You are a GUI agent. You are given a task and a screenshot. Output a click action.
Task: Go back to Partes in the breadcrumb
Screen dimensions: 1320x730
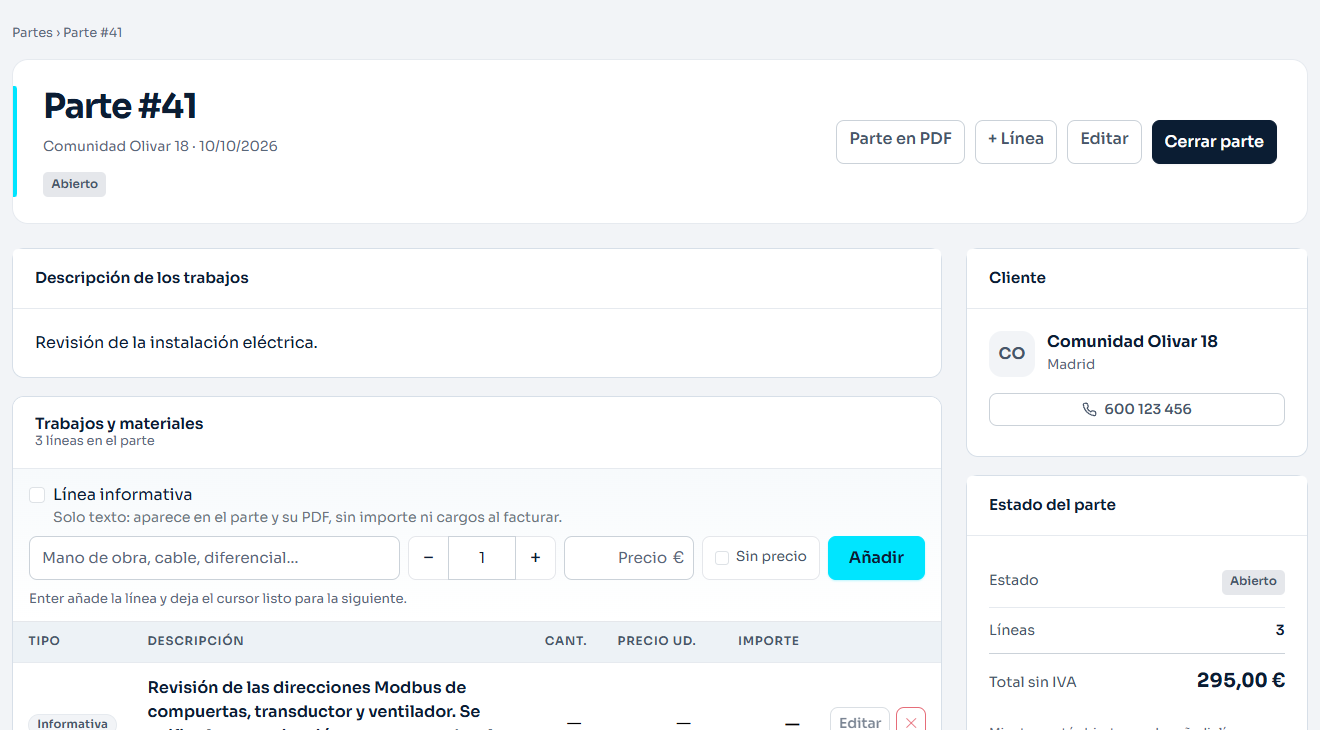click(x=32, y=33)
